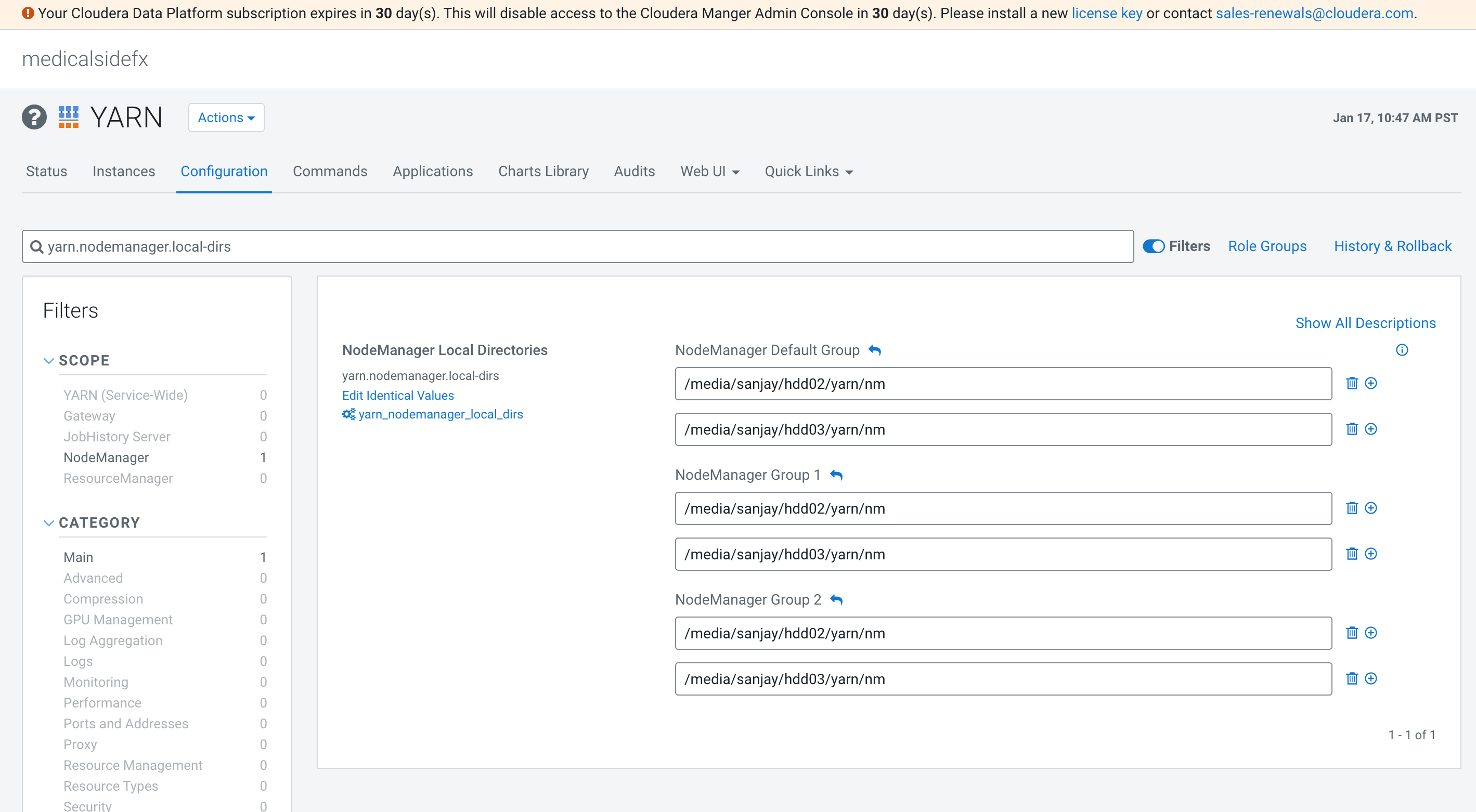Open the Actions dropdown
Screen dimensions: 1476x812
click(226, 117)
